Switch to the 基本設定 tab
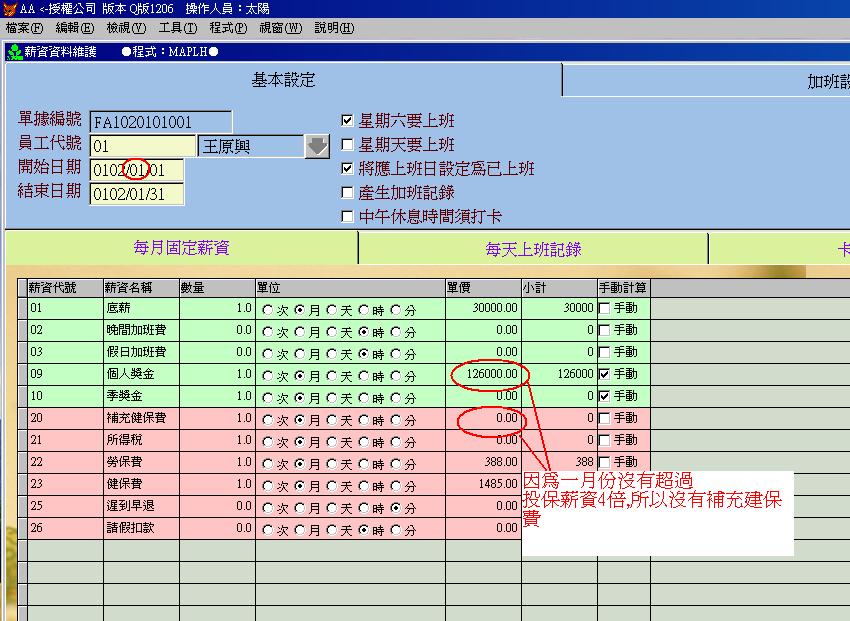This screenshot has width=850, height=621. coord(283,81)
